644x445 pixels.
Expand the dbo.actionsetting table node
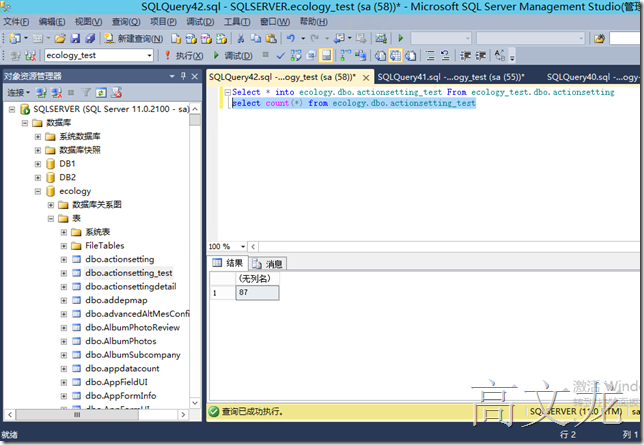(64, 259)
